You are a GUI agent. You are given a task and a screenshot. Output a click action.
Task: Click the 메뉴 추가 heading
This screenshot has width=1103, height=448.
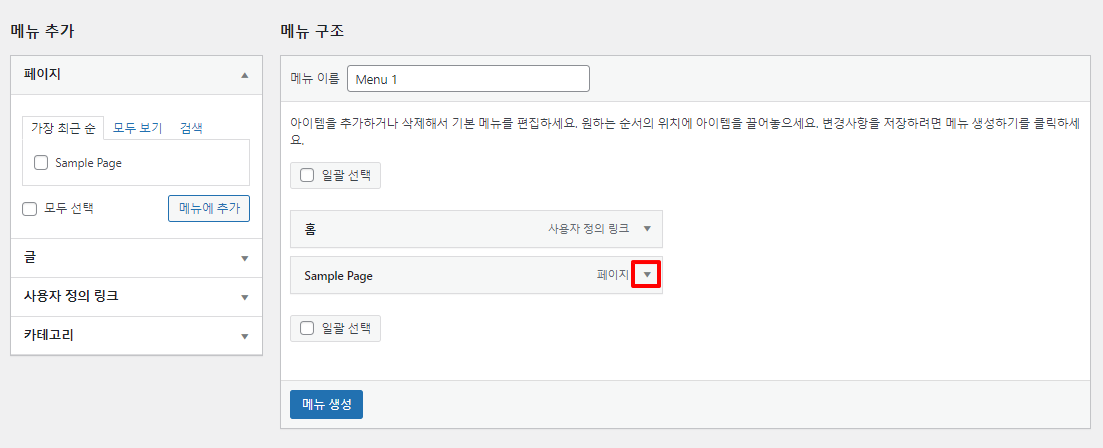click(42, 31)
